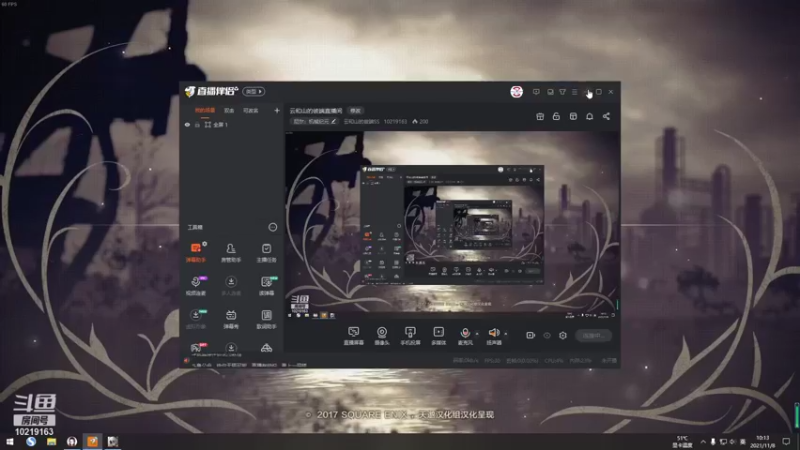
Task: Click the funnel filter icon in title bar
Action: tap(562, 92)
